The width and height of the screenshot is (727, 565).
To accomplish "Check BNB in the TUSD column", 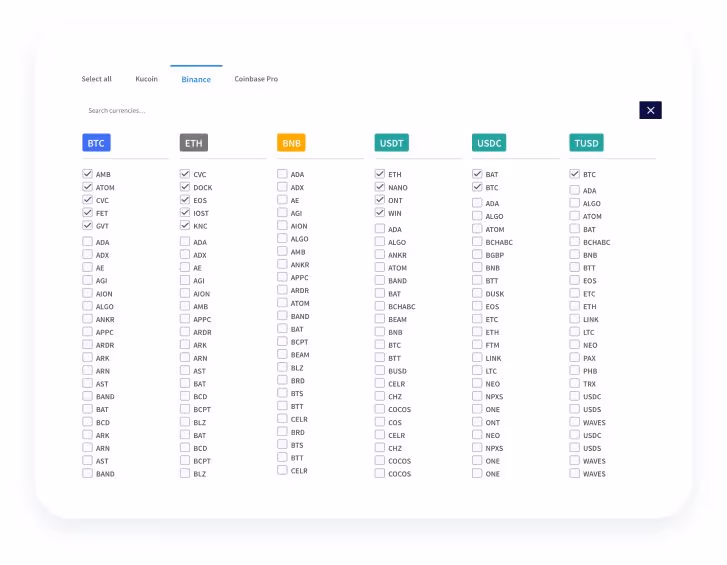I will (x=574, y=254).
